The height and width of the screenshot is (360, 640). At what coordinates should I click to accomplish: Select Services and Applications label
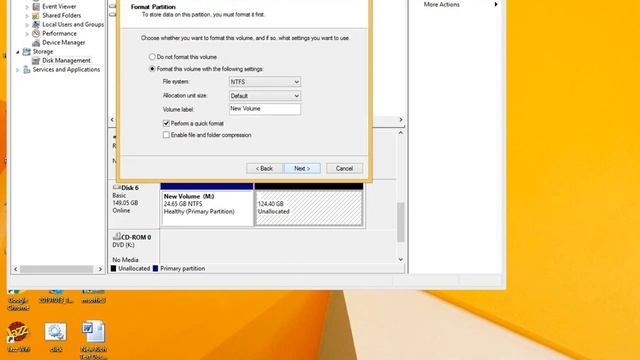coord(66,69)
